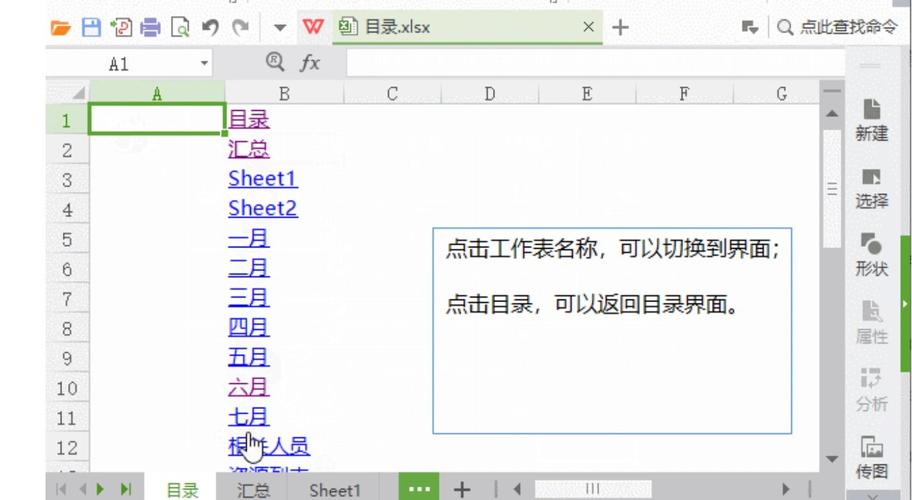Viewport: 912px width, 500px height.
Task: Click the open folder icon
Action: coord(60,27)
